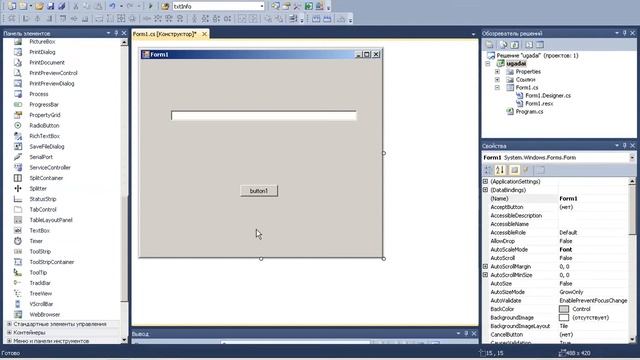The width and height of the screenshot is (640, 360).
Task: Start debugging with the play icon
Action: [x=151, y=6]
